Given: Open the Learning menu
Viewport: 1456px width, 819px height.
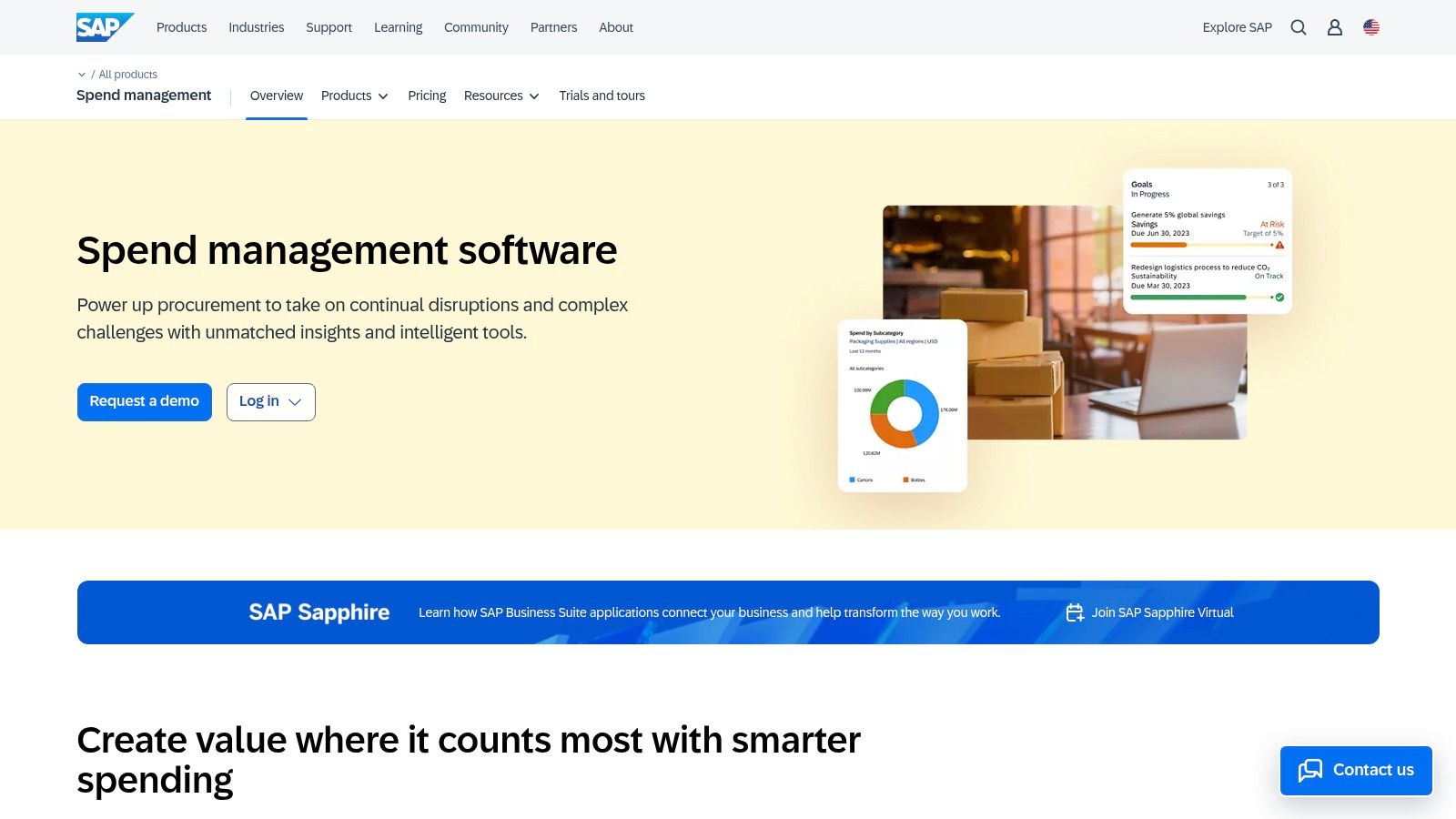Looking at the screenshot, I should coord(399,27).
